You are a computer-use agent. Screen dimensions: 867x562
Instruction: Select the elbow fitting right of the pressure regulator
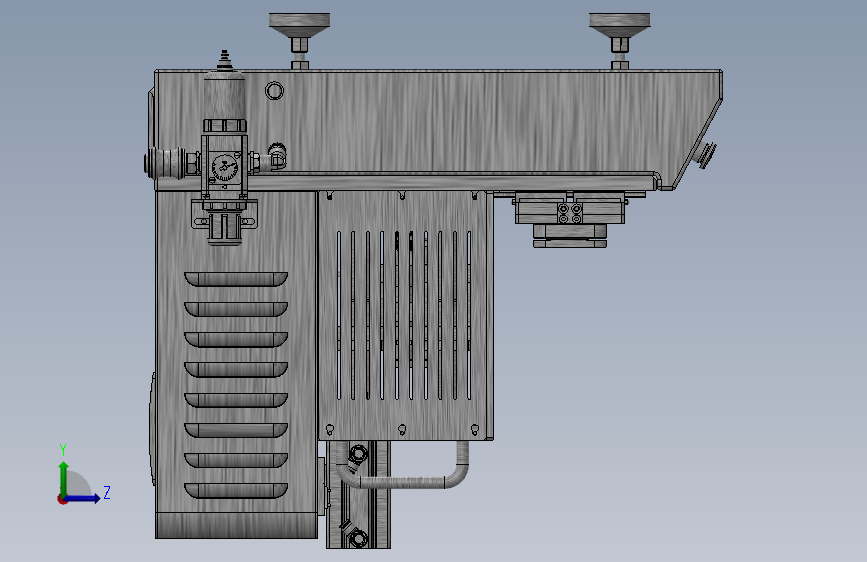coord(277,155)
